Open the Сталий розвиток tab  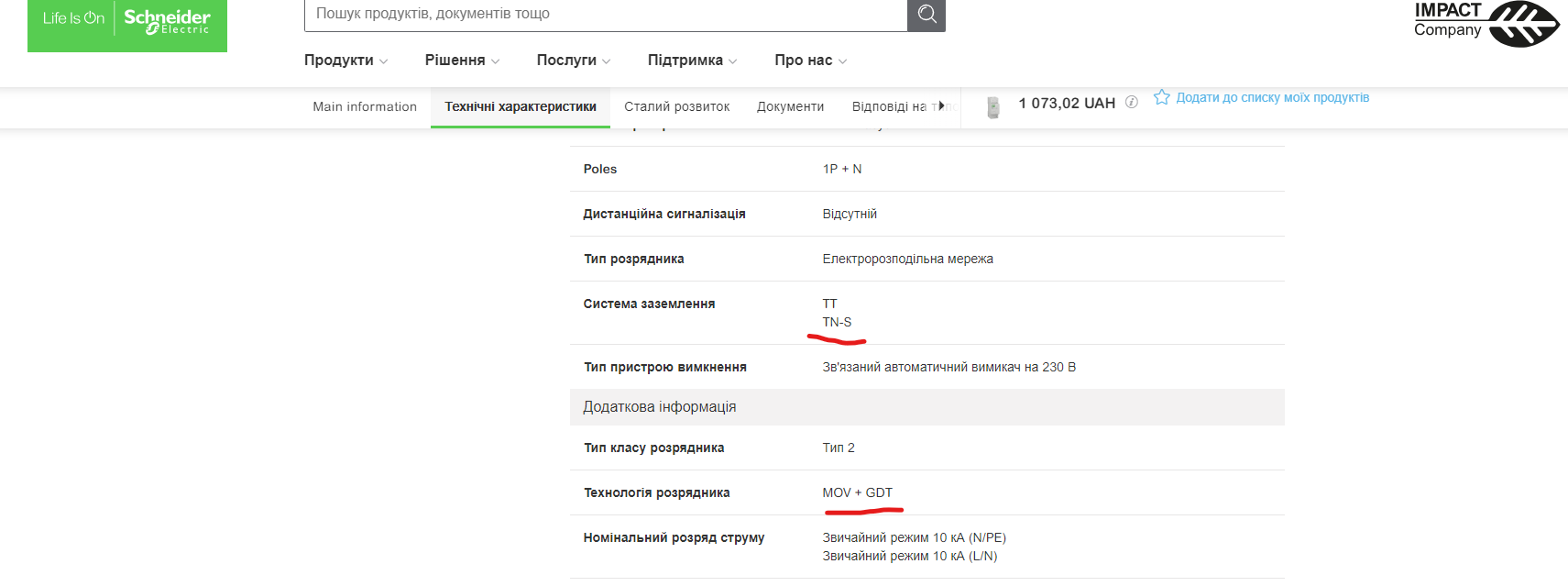point(677,106)
